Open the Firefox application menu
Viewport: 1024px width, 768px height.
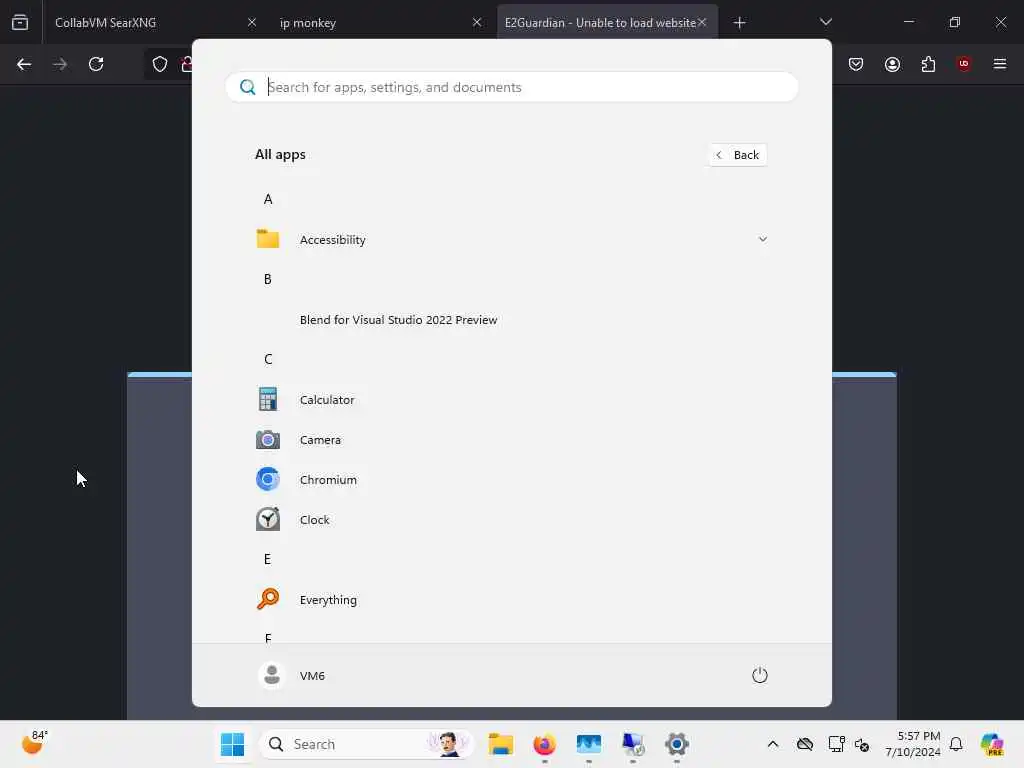pyautogui.click(x=1000, y=64)
